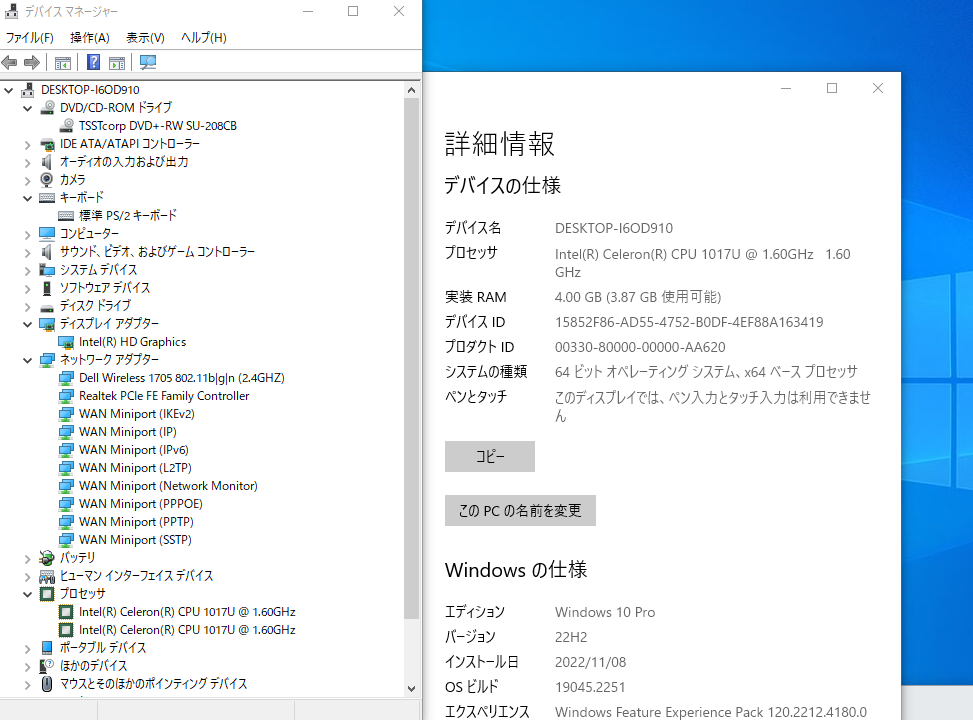The image size is (973, 720).
Task: Select the ポータブル デバイス category icon
Action: (47, 648)
